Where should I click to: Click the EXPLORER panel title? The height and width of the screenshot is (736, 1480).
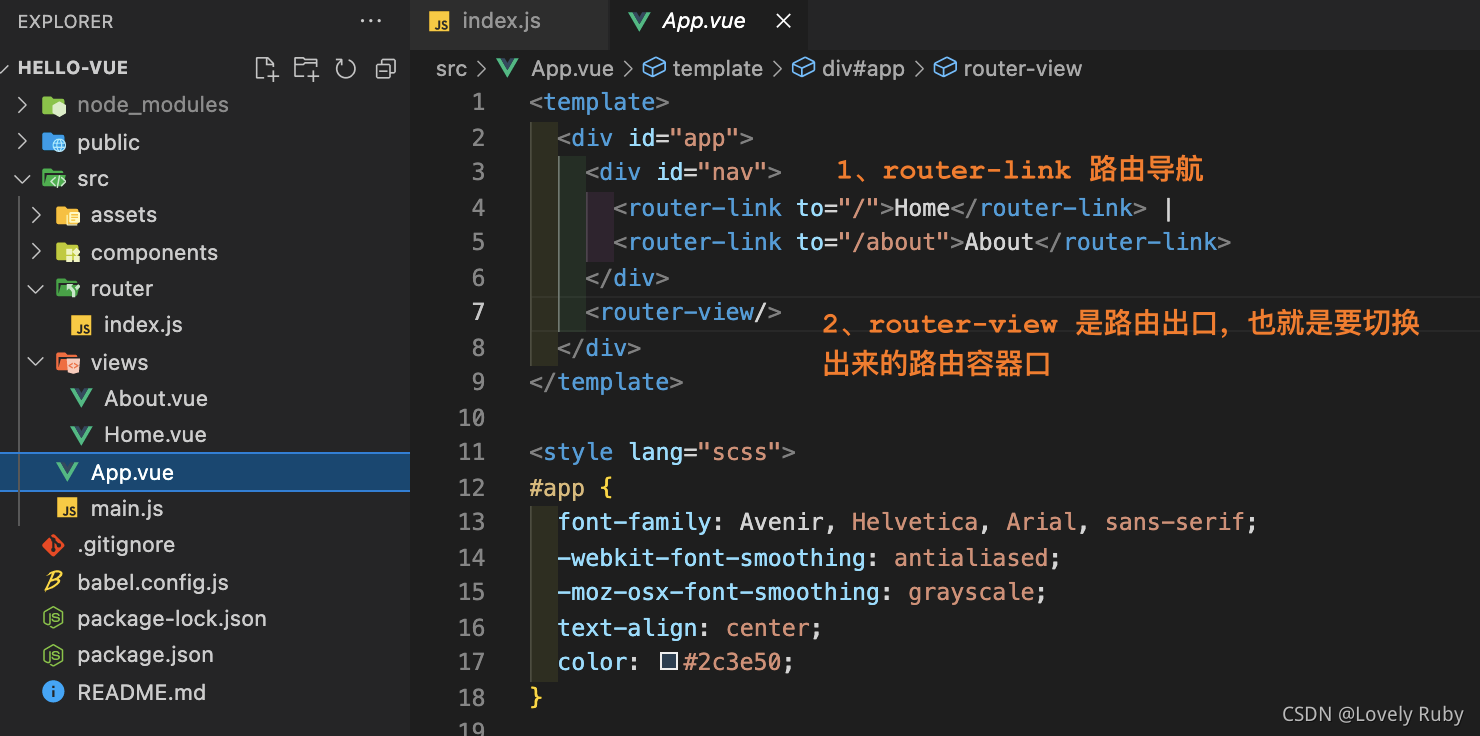click(65, 21)
